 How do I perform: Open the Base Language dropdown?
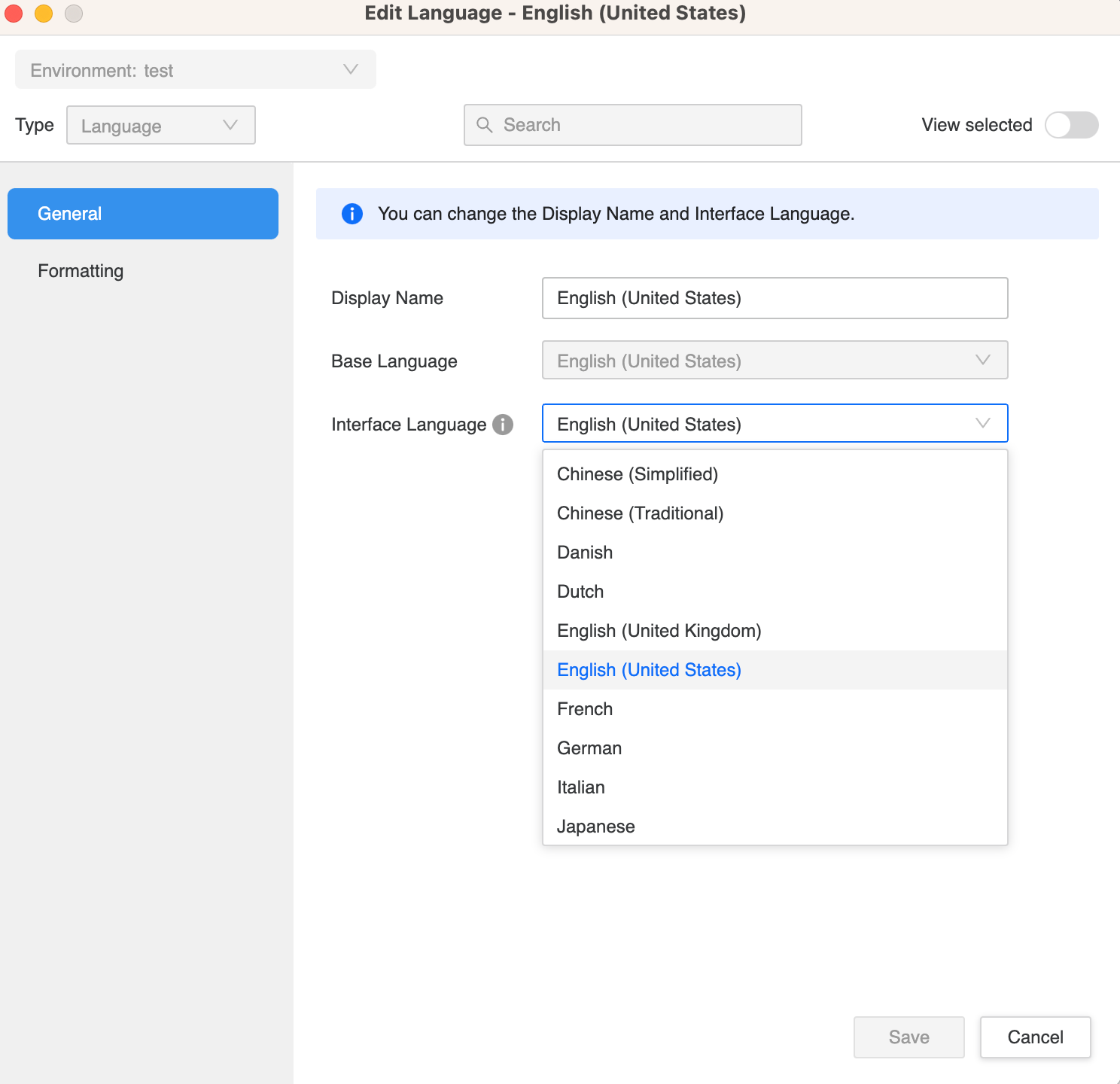(775, 361)
